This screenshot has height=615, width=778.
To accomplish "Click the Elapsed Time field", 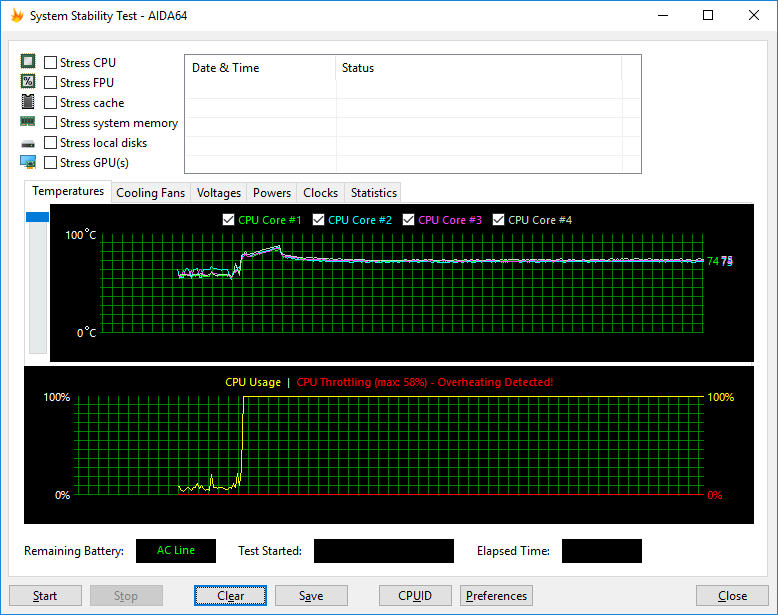I will (x=601, y=551).
